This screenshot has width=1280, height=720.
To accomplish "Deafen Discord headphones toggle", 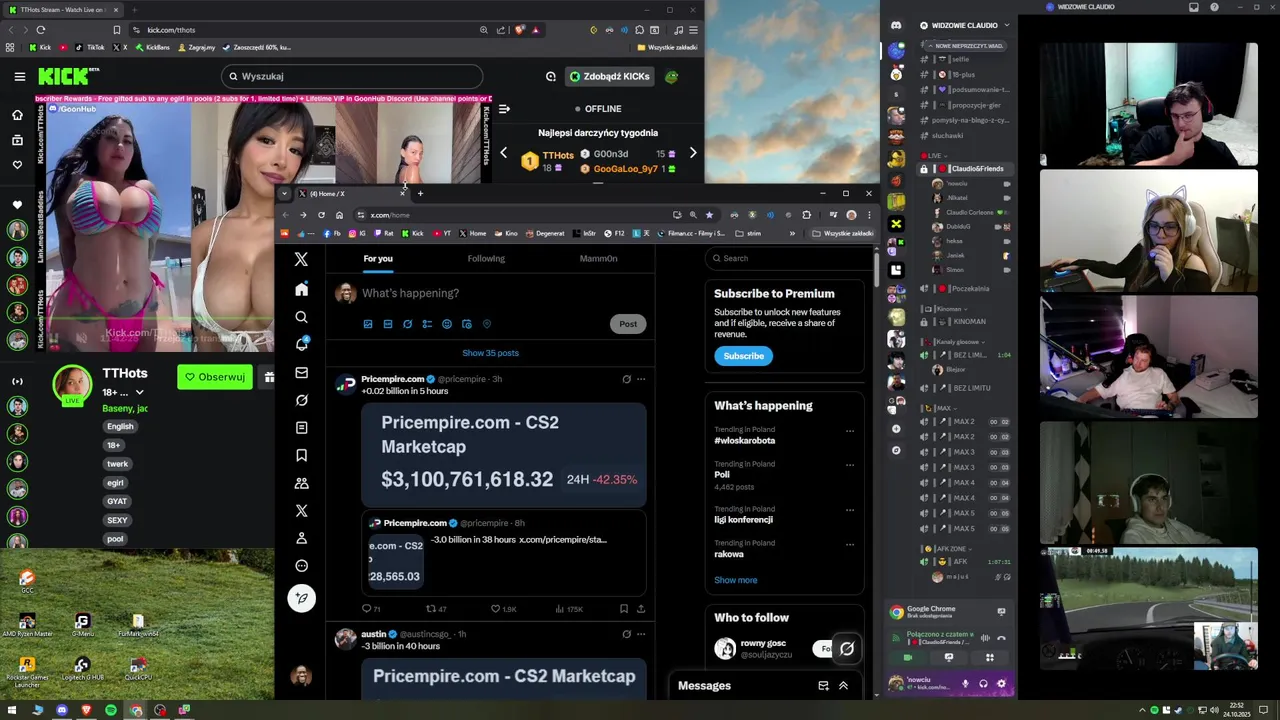I will click(x=983, y=684).
